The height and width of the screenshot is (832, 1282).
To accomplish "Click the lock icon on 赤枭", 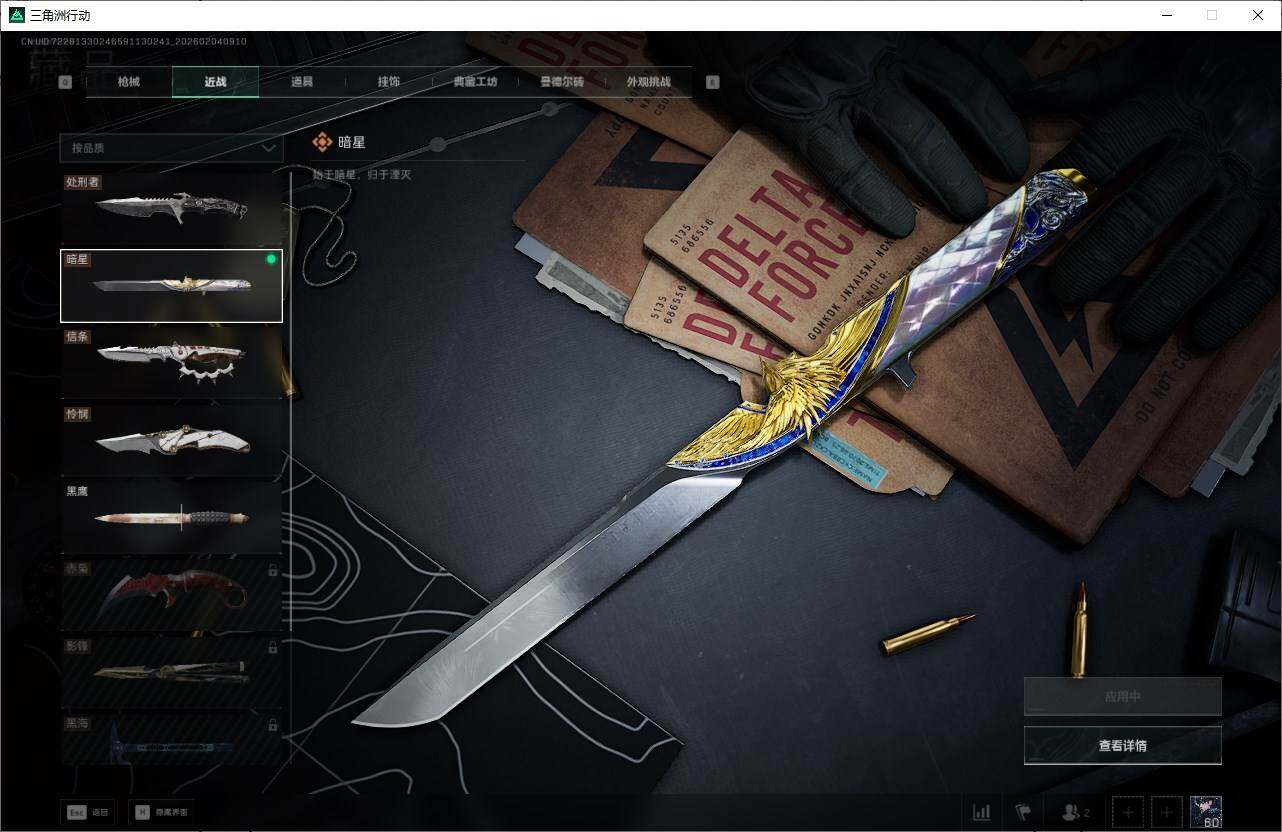I will 273,570.
